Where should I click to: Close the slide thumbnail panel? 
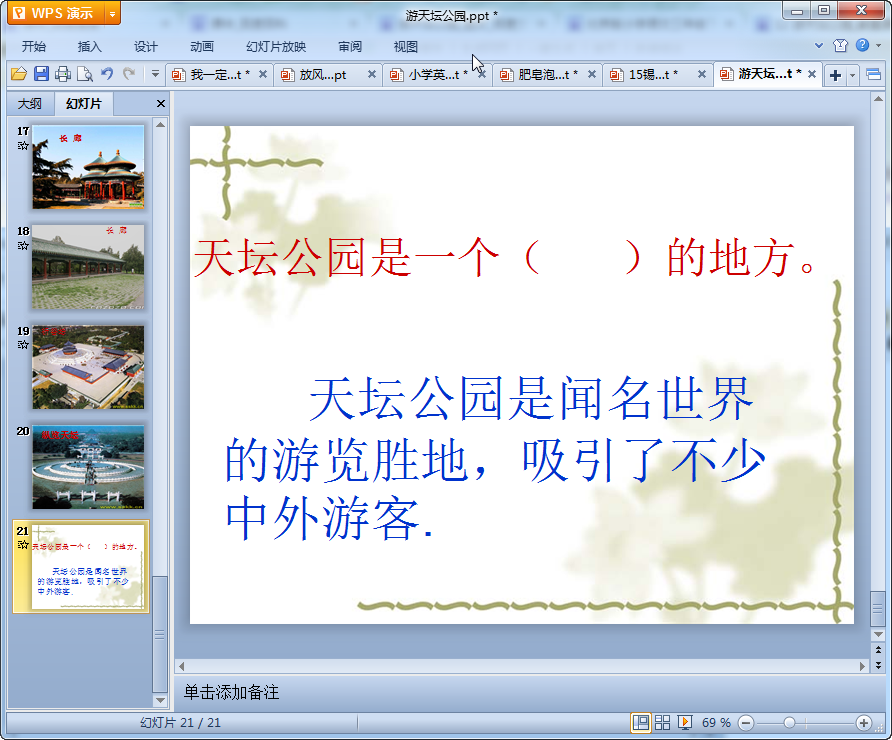click(160, 104)
